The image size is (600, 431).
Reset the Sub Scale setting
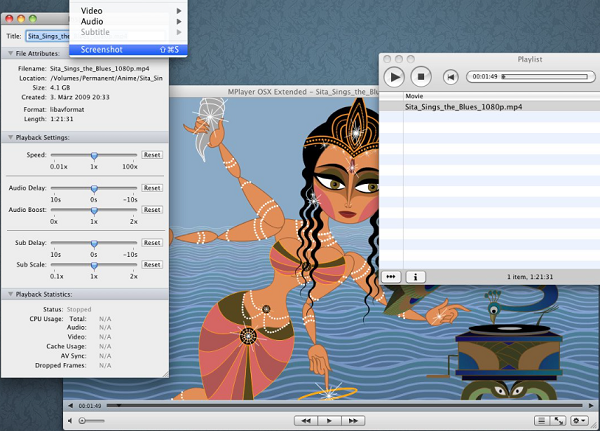(x=152, y=264)
